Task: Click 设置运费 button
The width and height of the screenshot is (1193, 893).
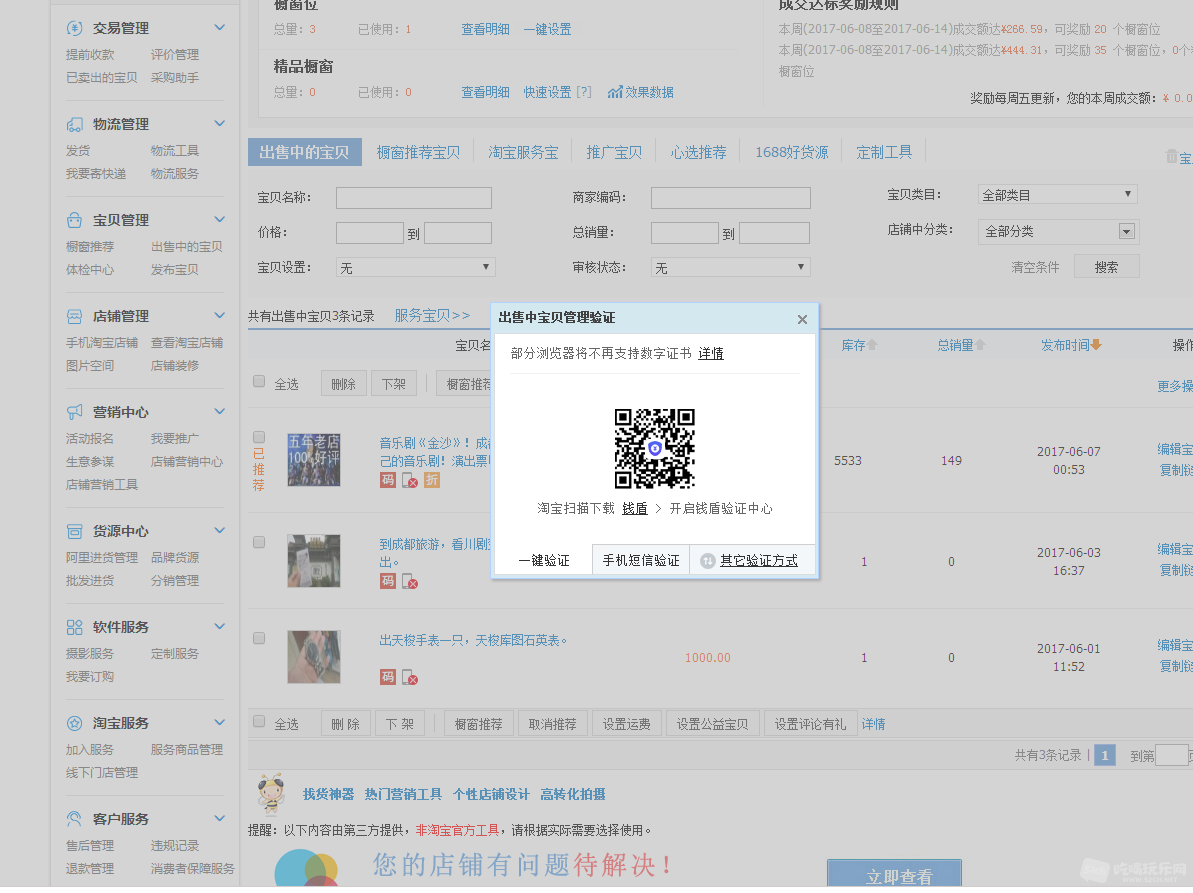Action: pos(626,725)
